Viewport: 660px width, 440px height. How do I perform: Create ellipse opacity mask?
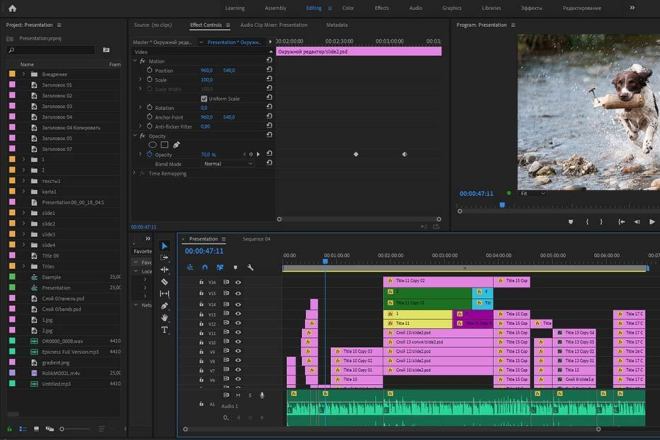pos(153,145)
